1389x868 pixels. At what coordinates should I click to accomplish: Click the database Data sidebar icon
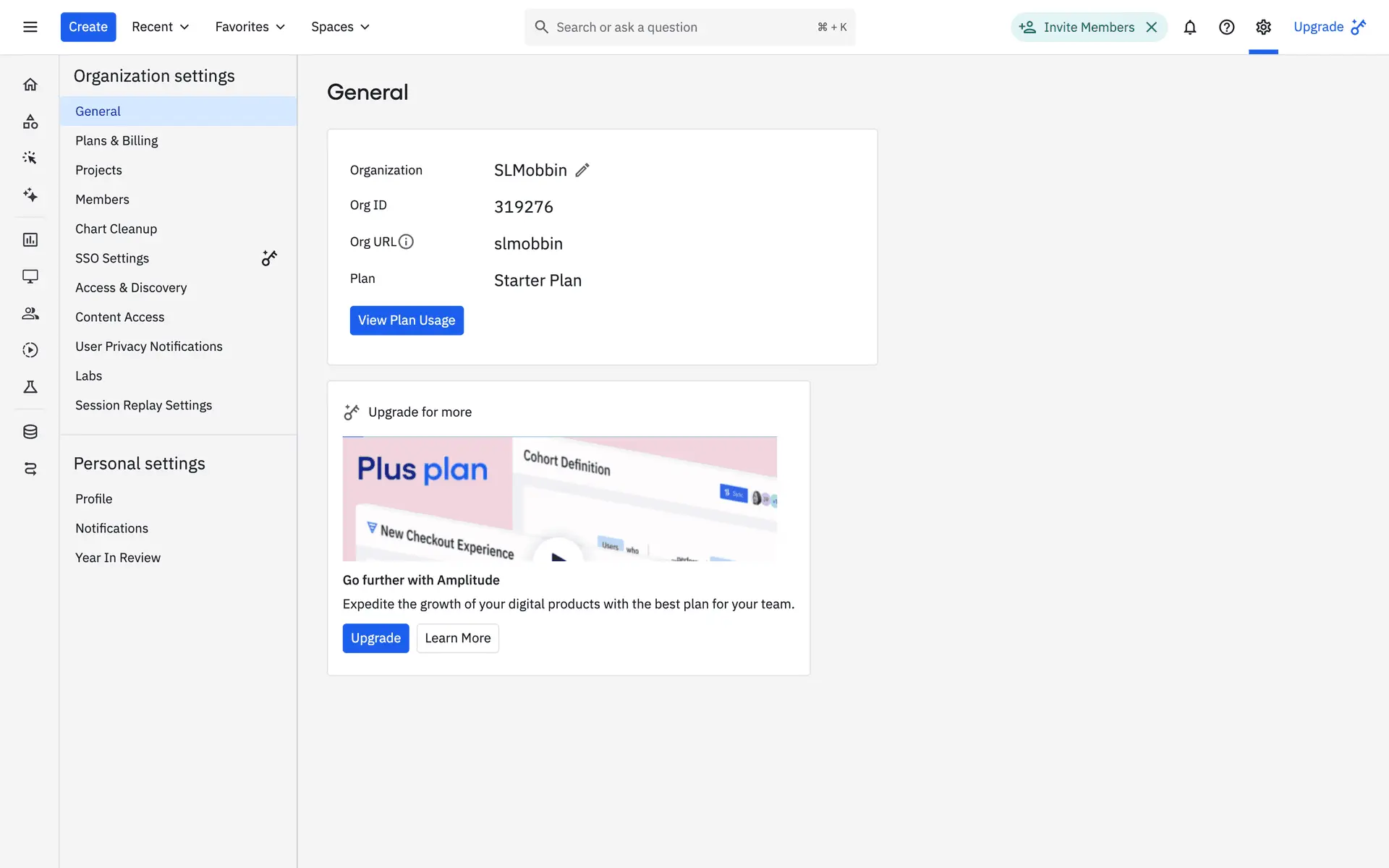click(x=30, y=432)
